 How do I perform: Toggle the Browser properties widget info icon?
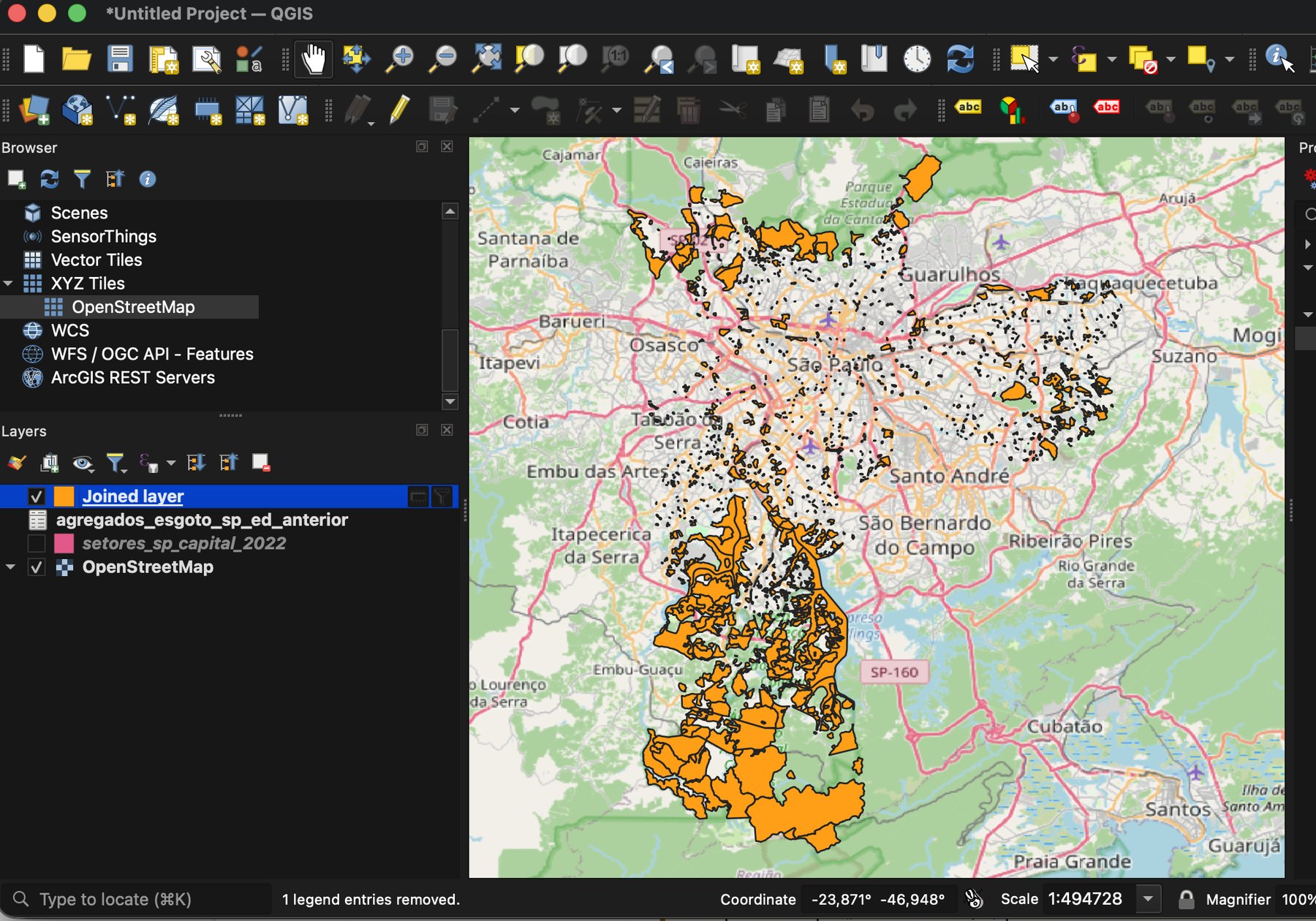click(x=148, y=179)
